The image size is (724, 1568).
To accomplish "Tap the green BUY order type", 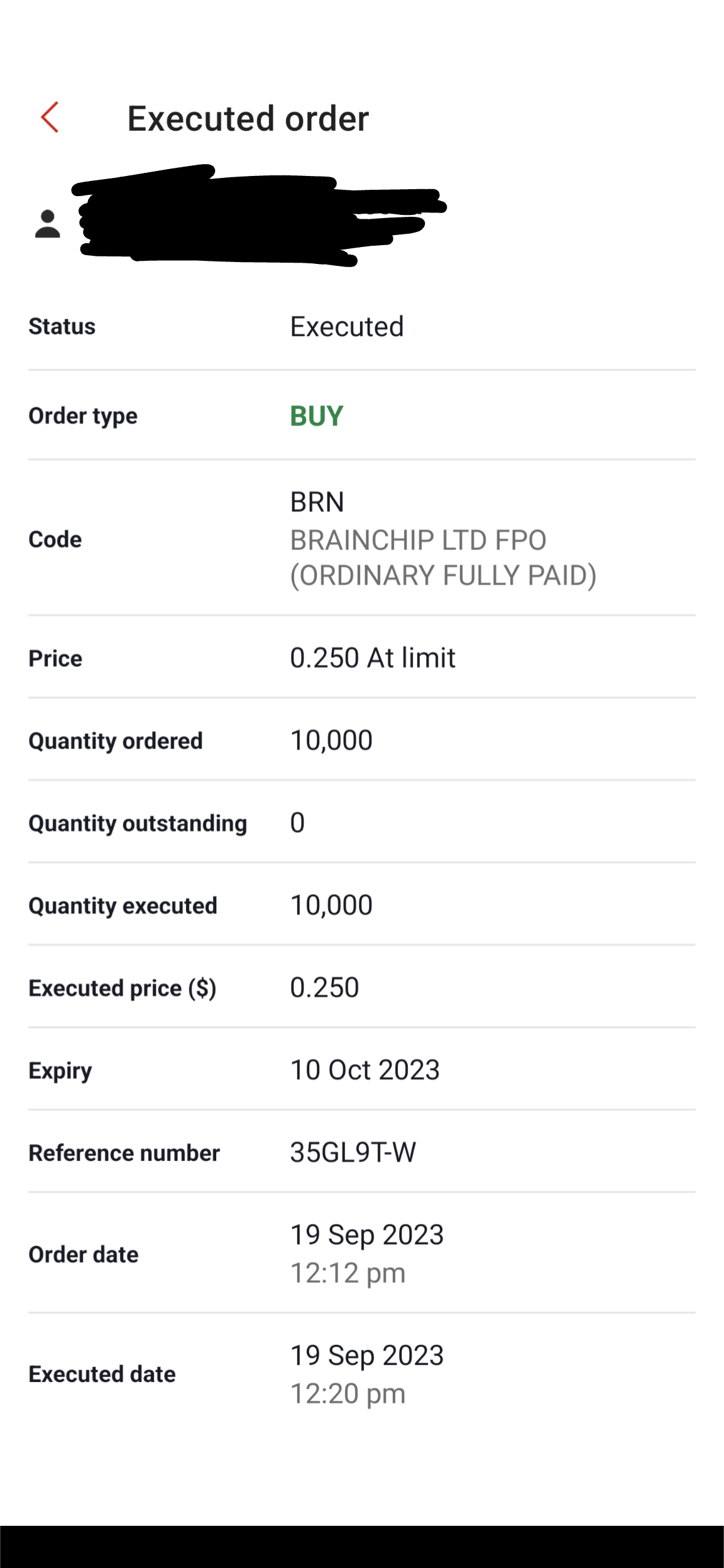I will click(316, 416).
